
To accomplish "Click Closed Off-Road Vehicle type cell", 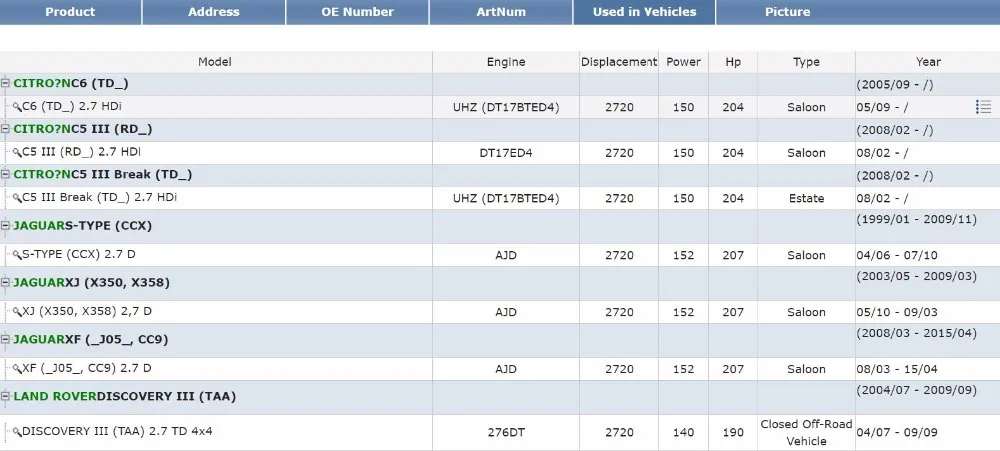I will [806, 433].
